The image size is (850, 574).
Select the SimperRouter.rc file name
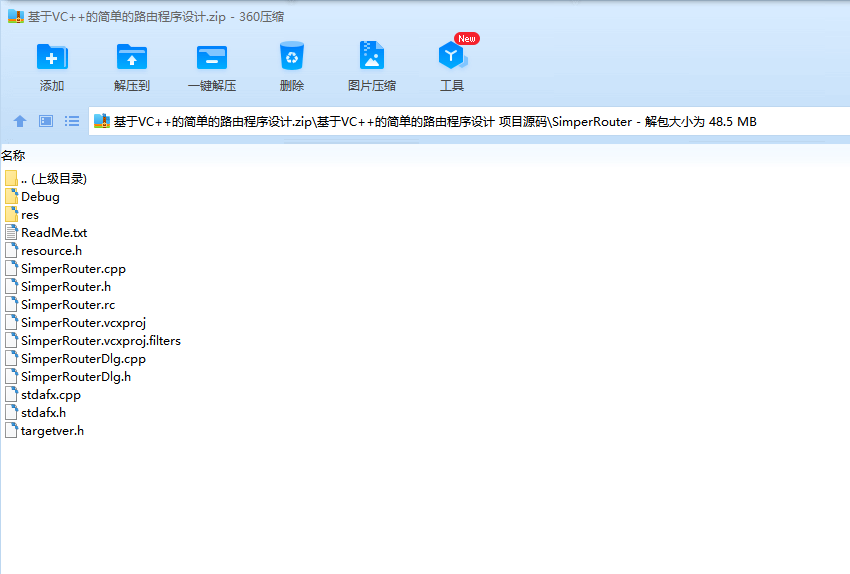[x=68, y=305]
